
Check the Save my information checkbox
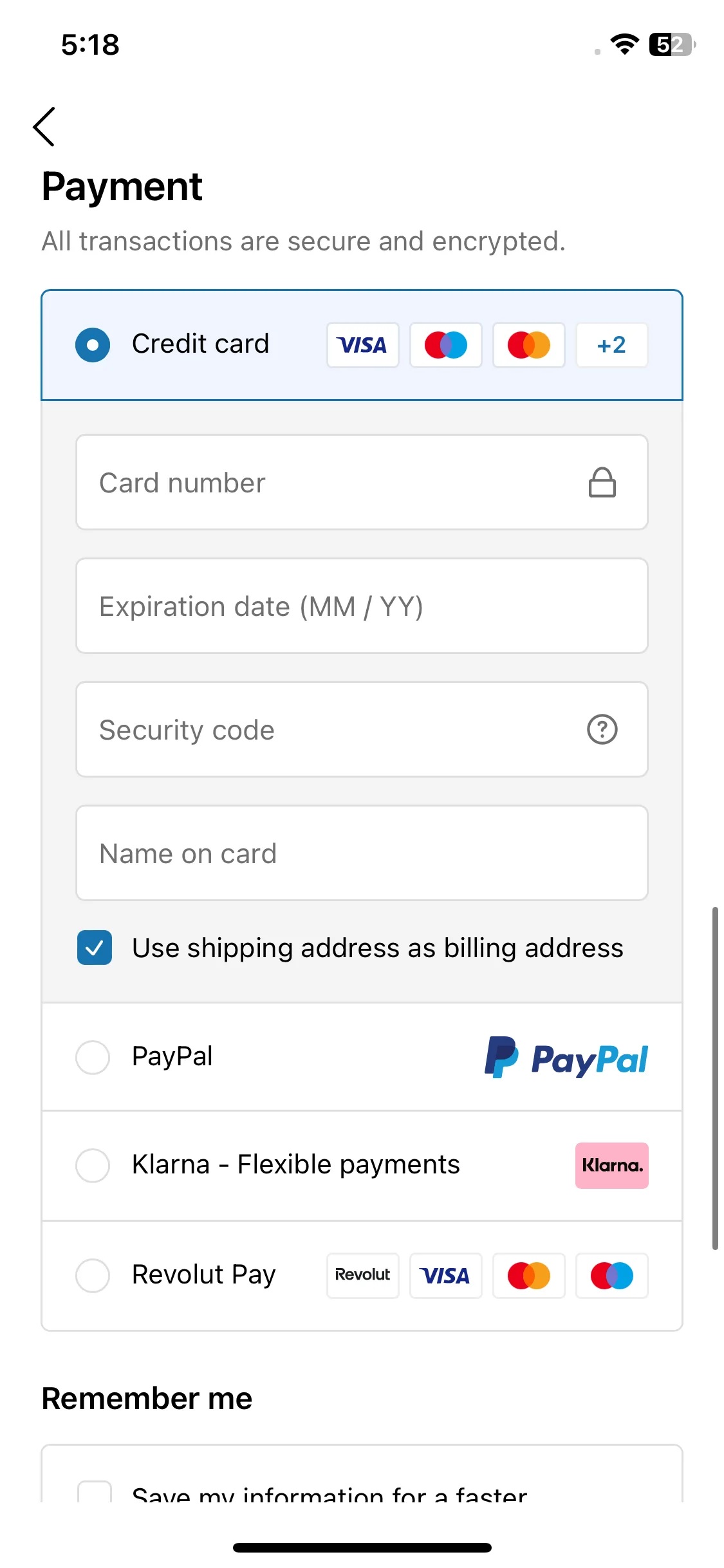point(95,1492)
